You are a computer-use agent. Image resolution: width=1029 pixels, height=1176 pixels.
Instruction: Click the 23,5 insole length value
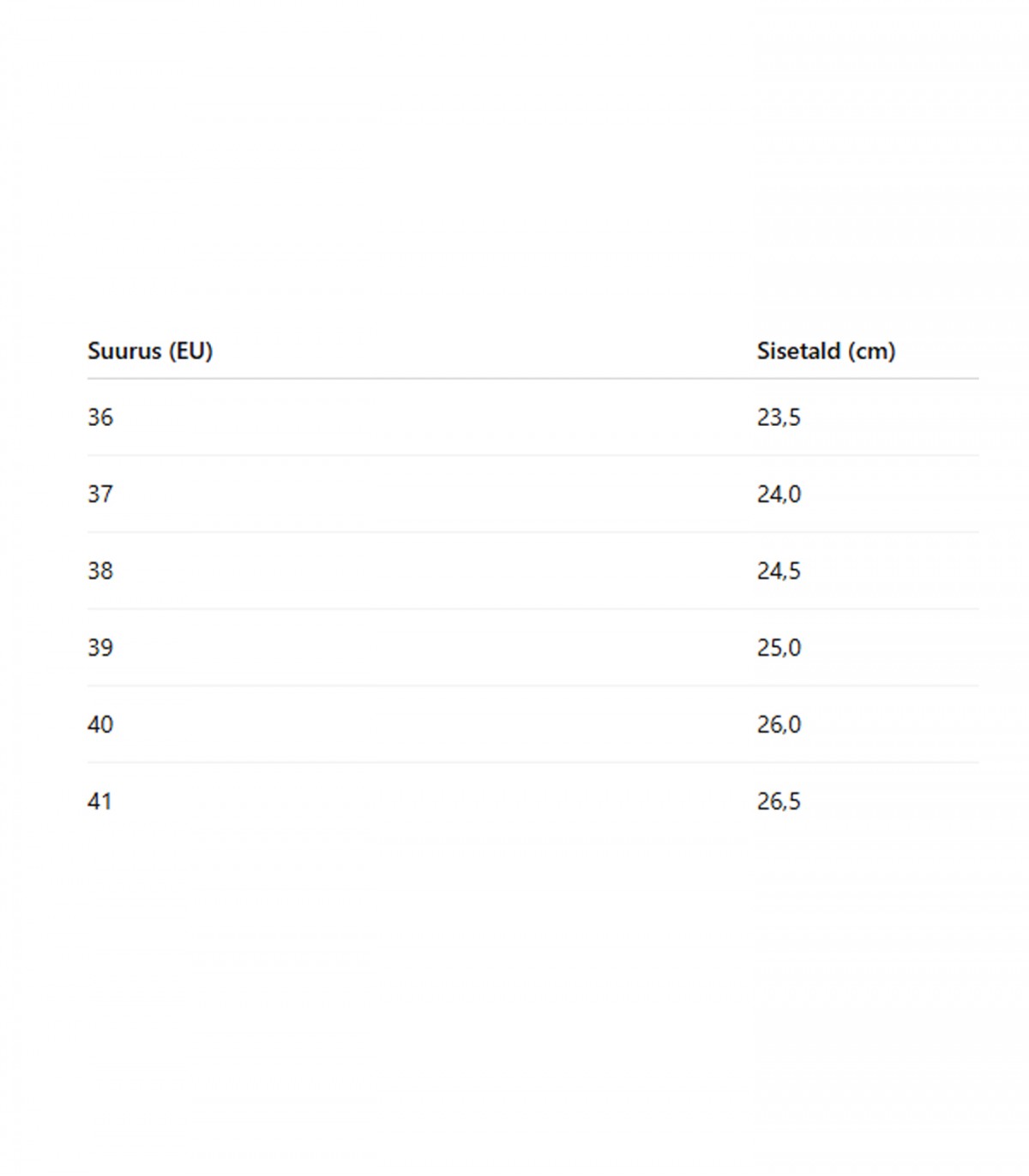(779, 417)
